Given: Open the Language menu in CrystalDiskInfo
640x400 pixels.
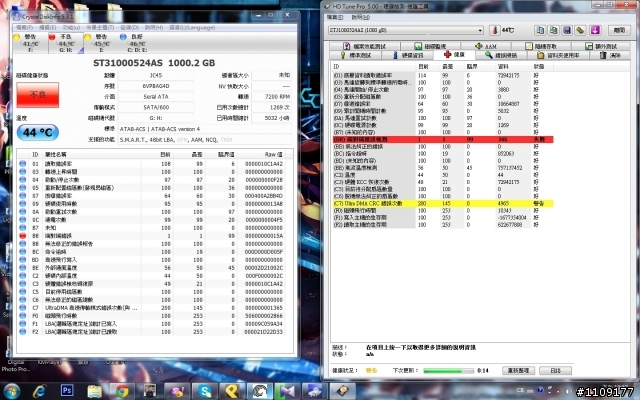Looking at the screenshot, I should [x=192, y=27].
